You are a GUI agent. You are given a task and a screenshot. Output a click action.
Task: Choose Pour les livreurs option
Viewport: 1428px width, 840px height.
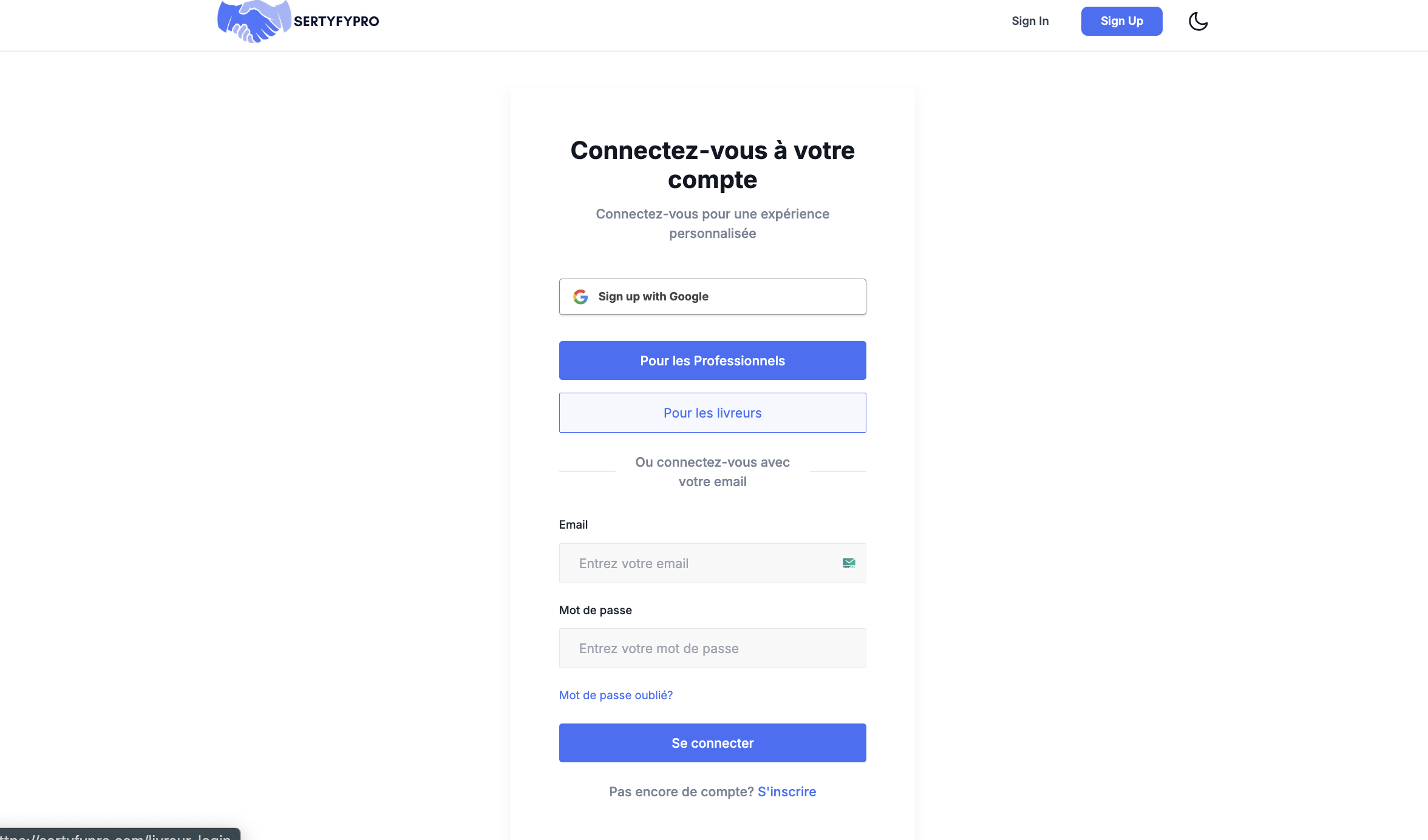pyautogui.click(x=712, y=413)
